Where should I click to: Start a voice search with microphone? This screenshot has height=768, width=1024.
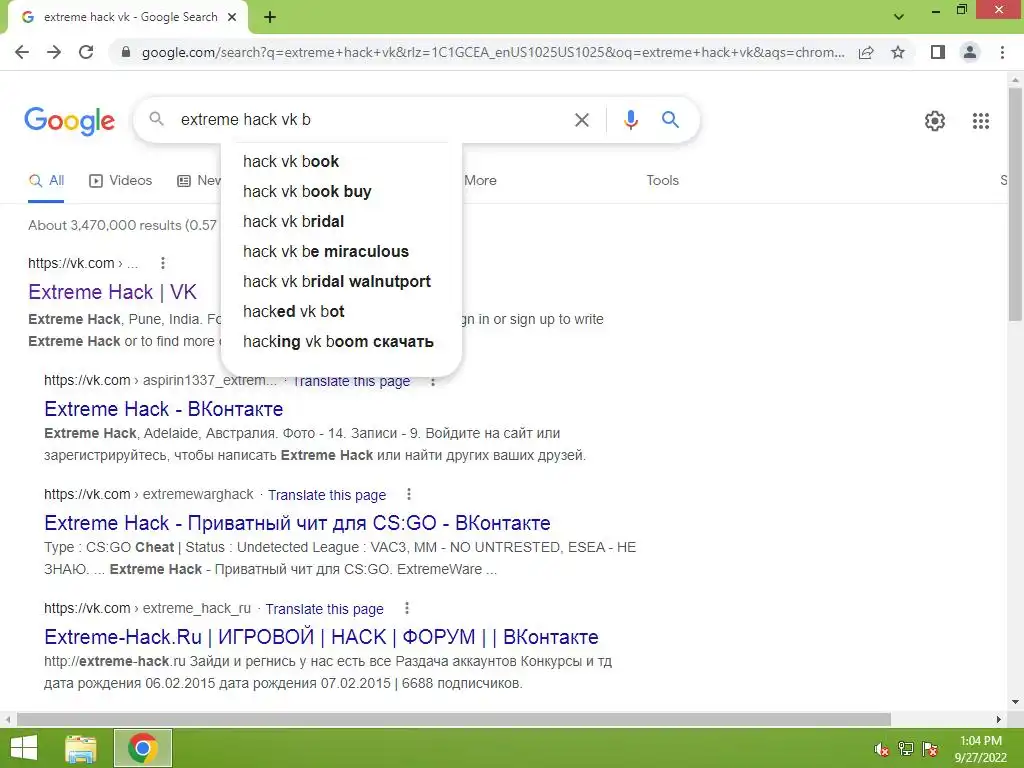tap(630, 120)
